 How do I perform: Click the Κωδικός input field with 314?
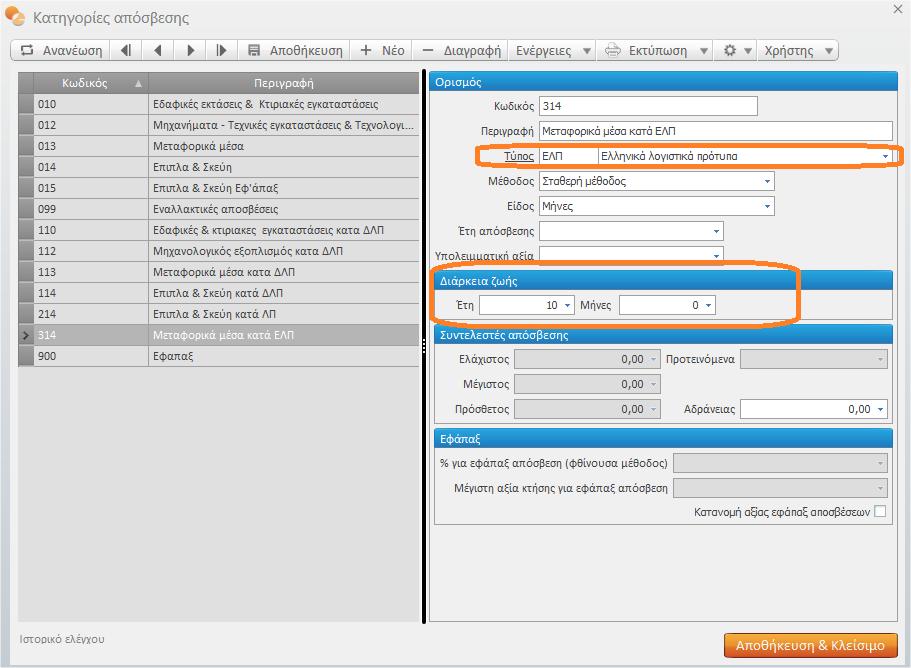pyautogui.click(x=648, y=106)
